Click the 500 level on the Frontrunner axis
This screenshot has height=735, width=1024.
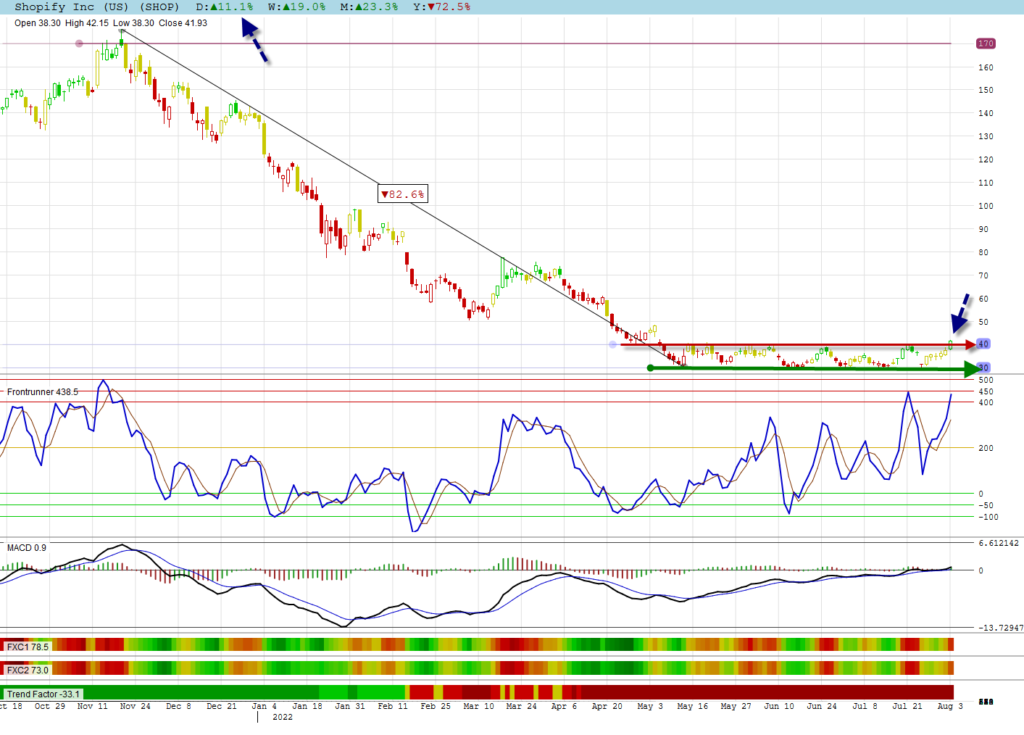point(986,380)
